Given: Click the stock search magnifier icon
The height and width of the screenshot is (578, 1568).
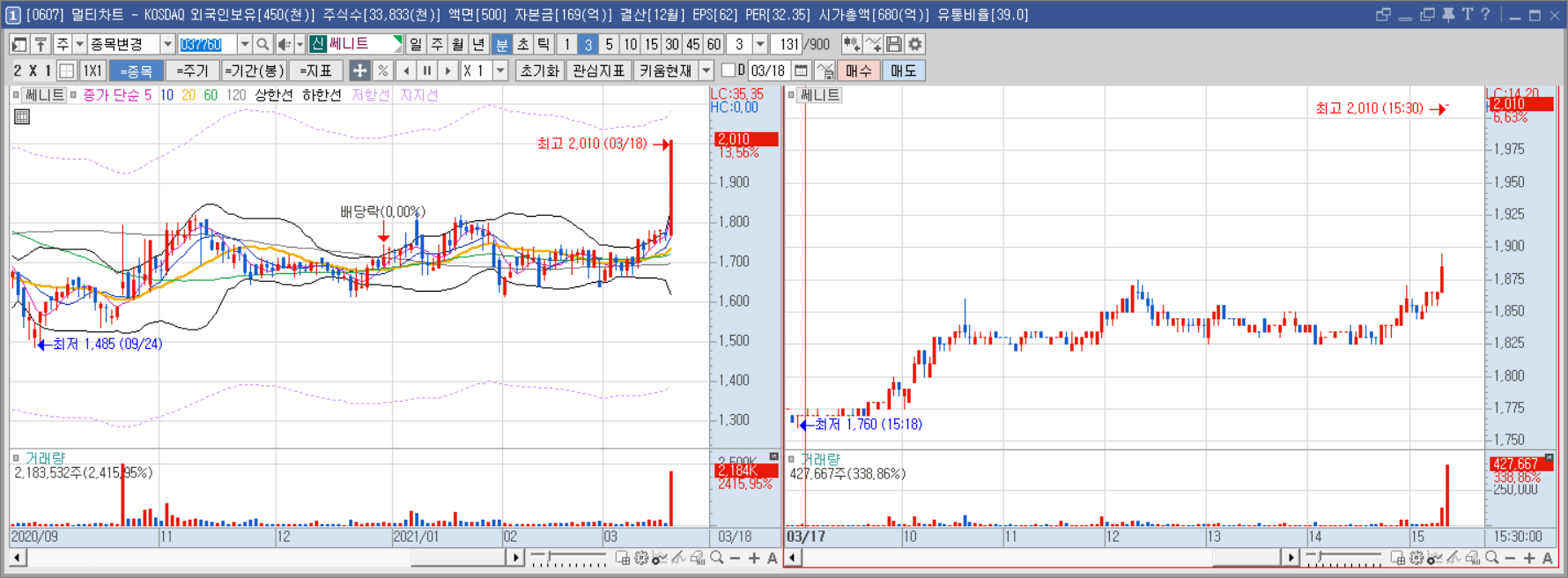Looking at the screenshot, I should coord(263,44).
